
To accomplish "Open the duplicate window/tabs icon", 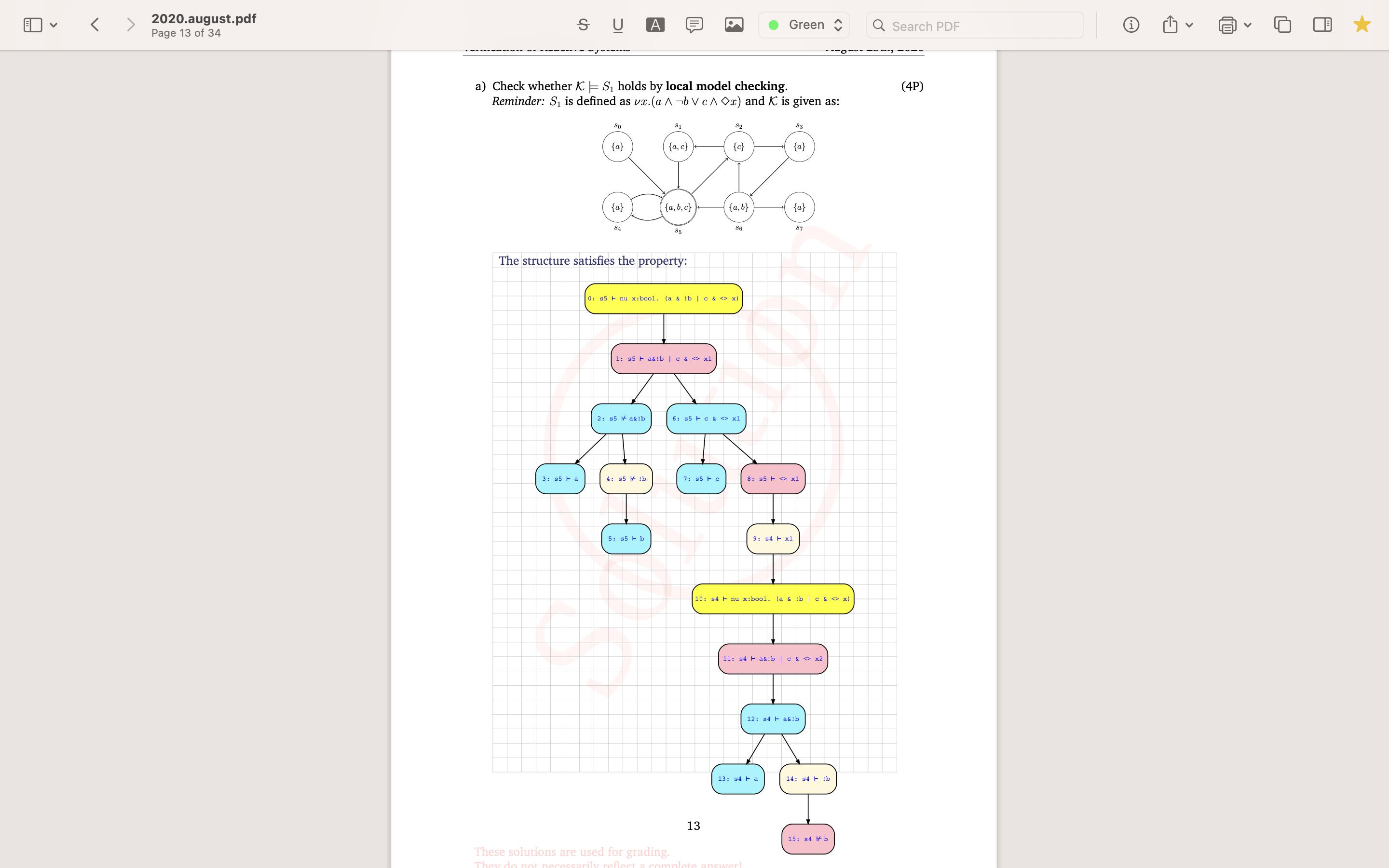I will 1282,25.
